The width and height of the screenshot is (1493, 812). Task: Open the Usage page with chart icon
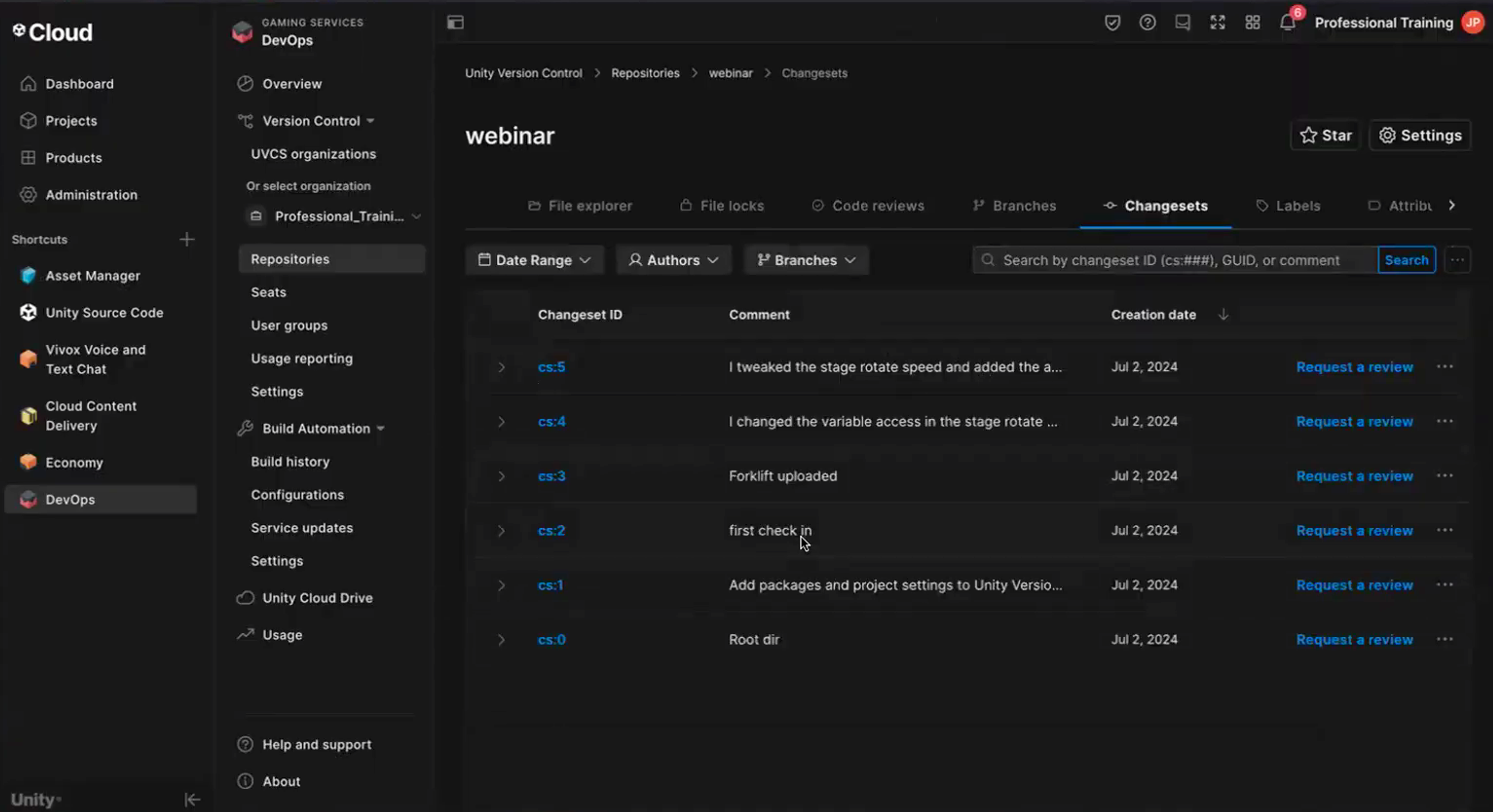click(x=281, y=635)
